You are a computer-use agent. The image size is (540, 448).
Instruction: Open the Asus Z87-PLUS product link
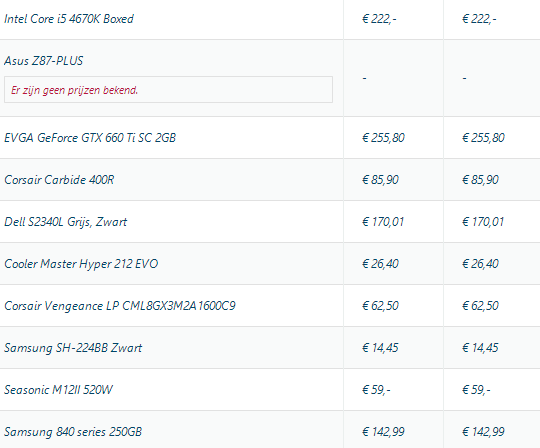(x=43, y=61)
